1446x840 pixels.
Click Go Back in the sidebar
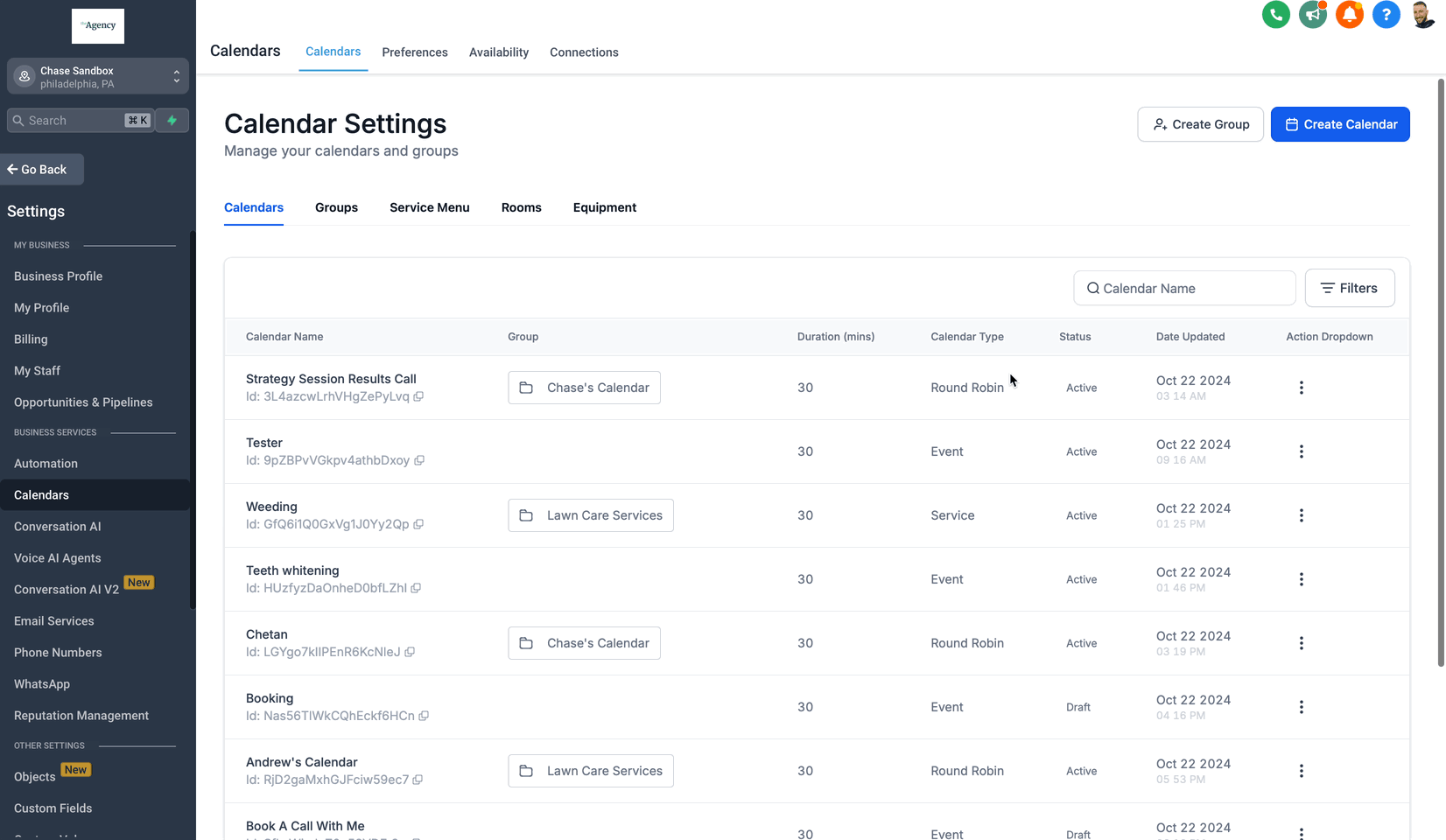[42, 170]
